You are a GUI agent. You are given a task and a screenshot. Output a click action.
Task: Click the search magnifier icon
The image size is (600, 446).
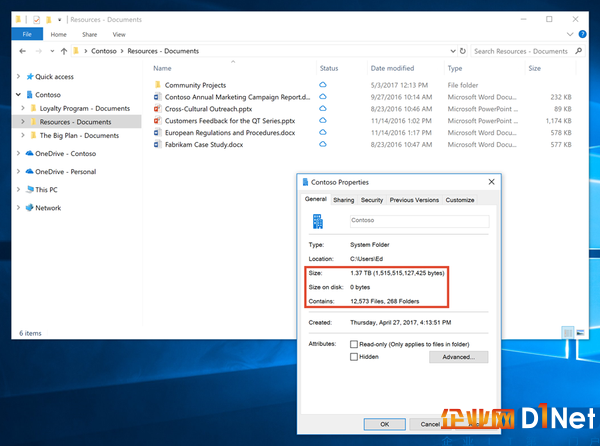pyautogui.click(x=578, y=51)
